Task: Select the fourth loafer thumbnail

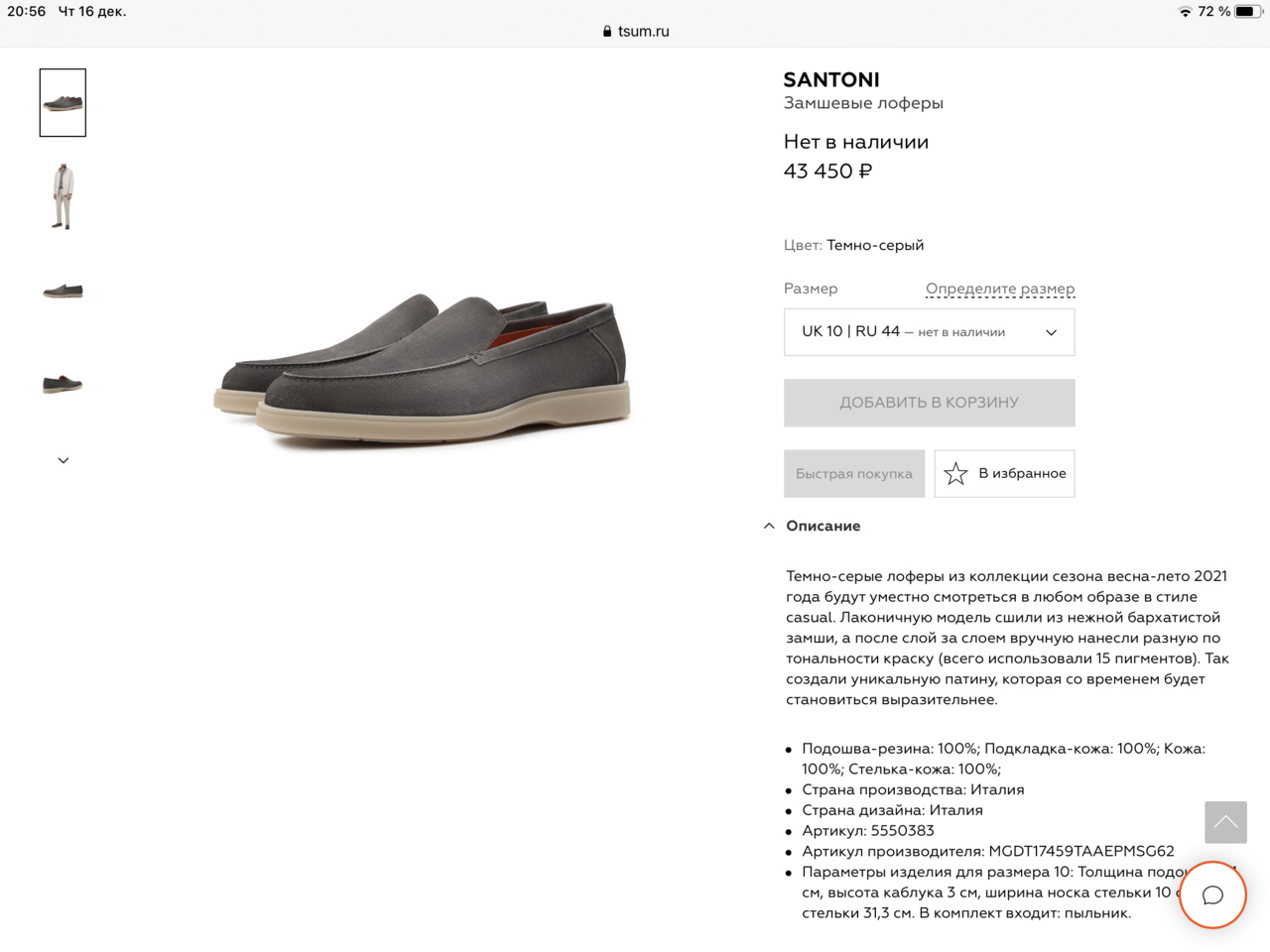Action: [63, 384]
